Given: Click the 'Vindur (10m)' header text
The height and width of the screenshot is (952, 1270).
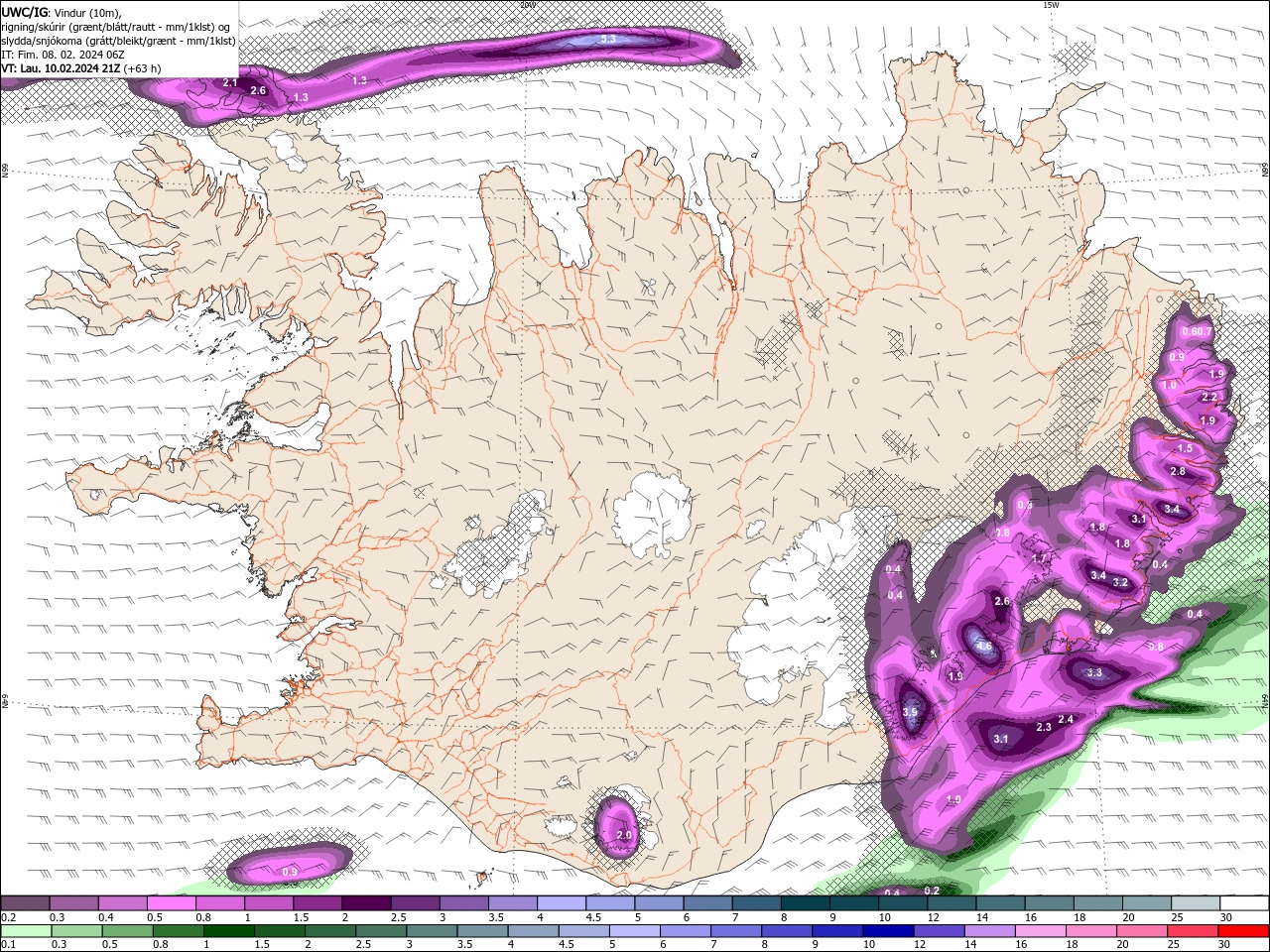Looking at the screenshot, I should (x=87, y=13).
